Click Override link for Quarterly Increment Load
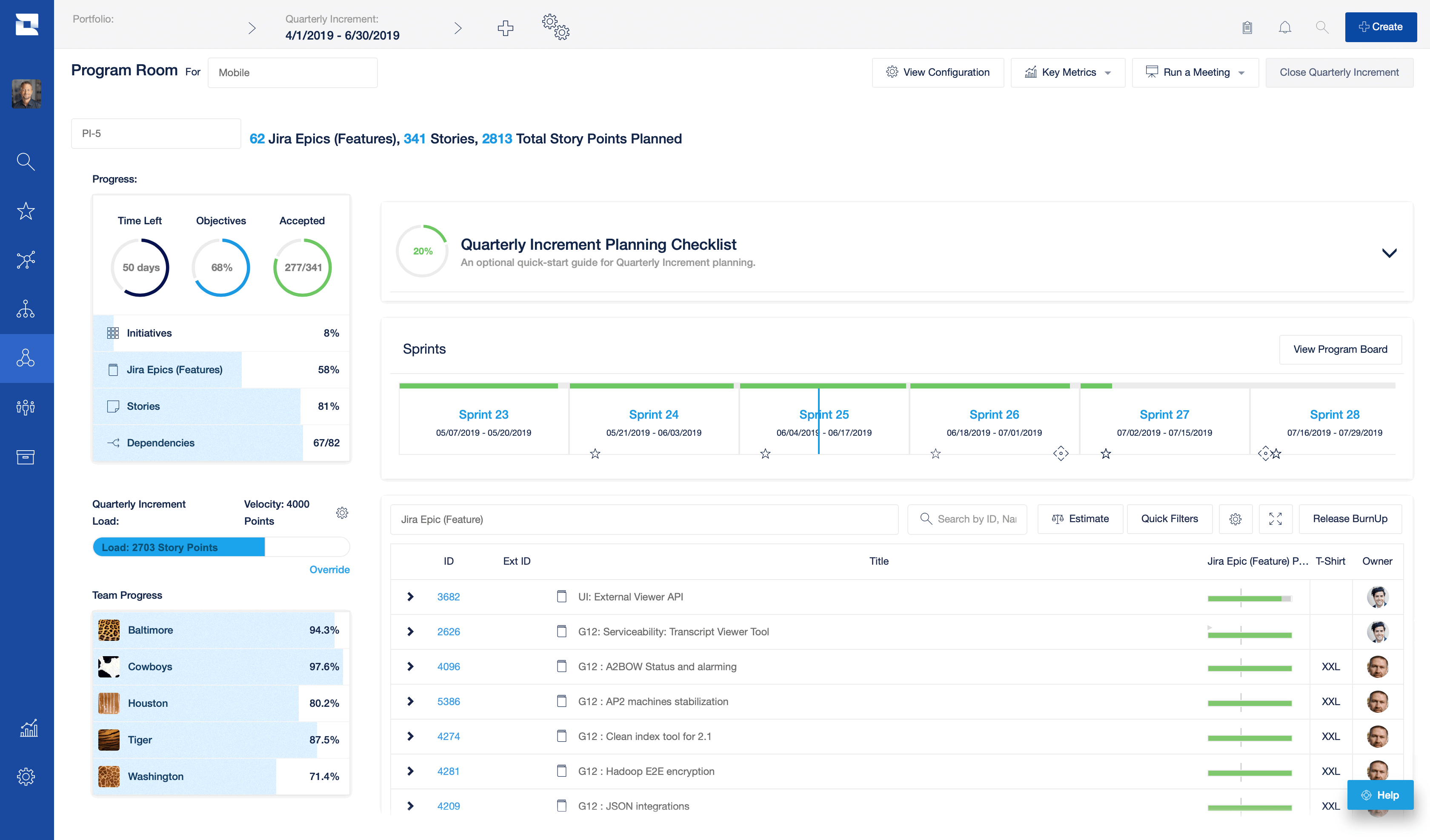Image resolution: width=1430 pixels, height=840 pixels. point(329,569)
